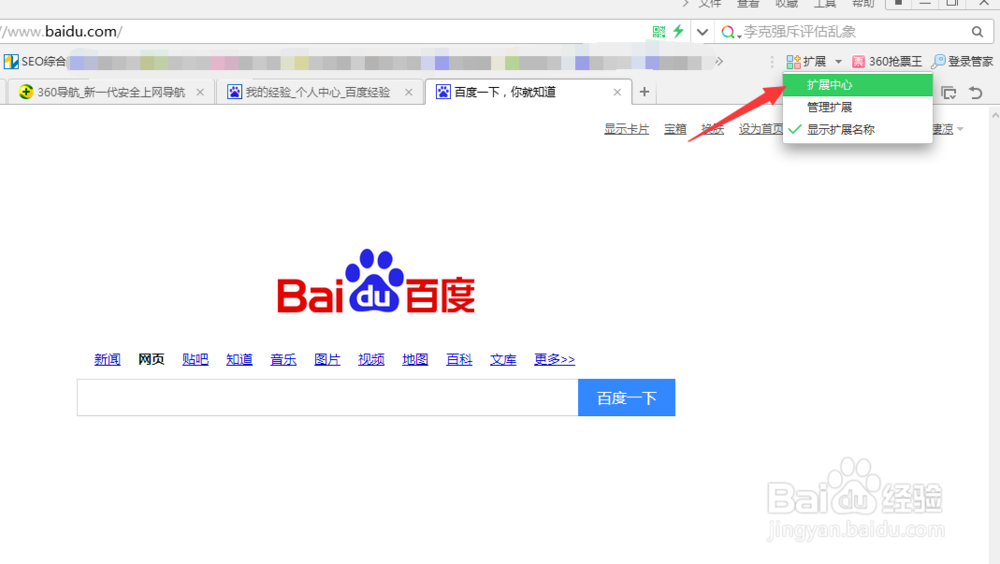The width and height of the screenshot is (1000, 564).
Task: Show more bookmarks via double chevron
Action: [x=719, y=61]
